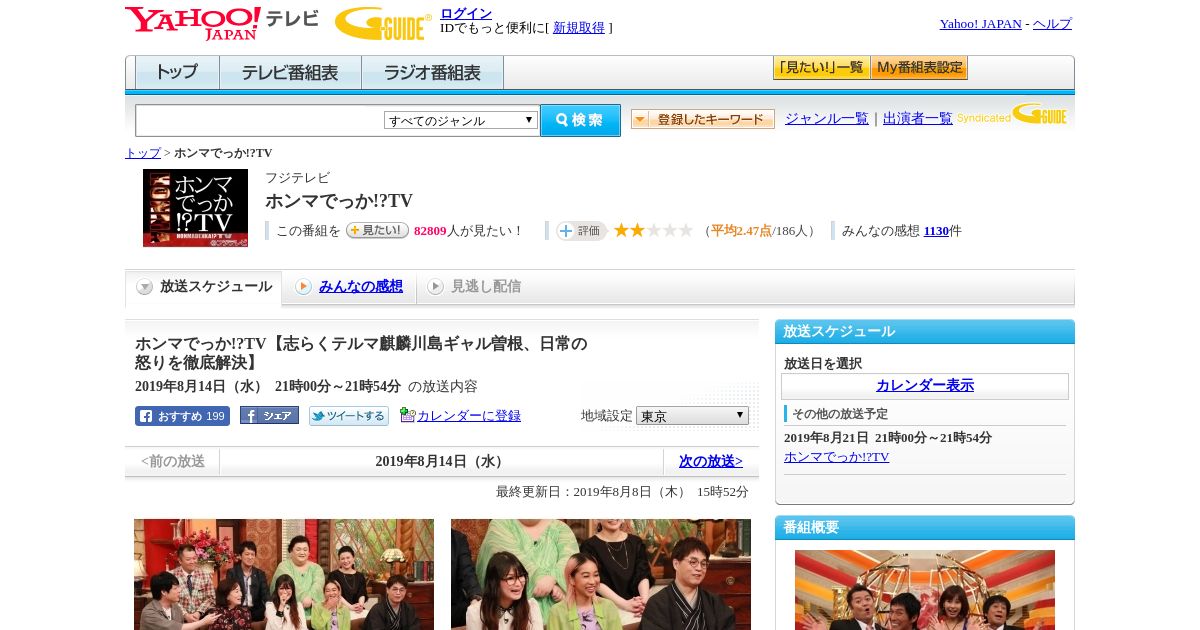
Task: Expand the 地域設定 東京 dropdown
Action: coord(692,416)
